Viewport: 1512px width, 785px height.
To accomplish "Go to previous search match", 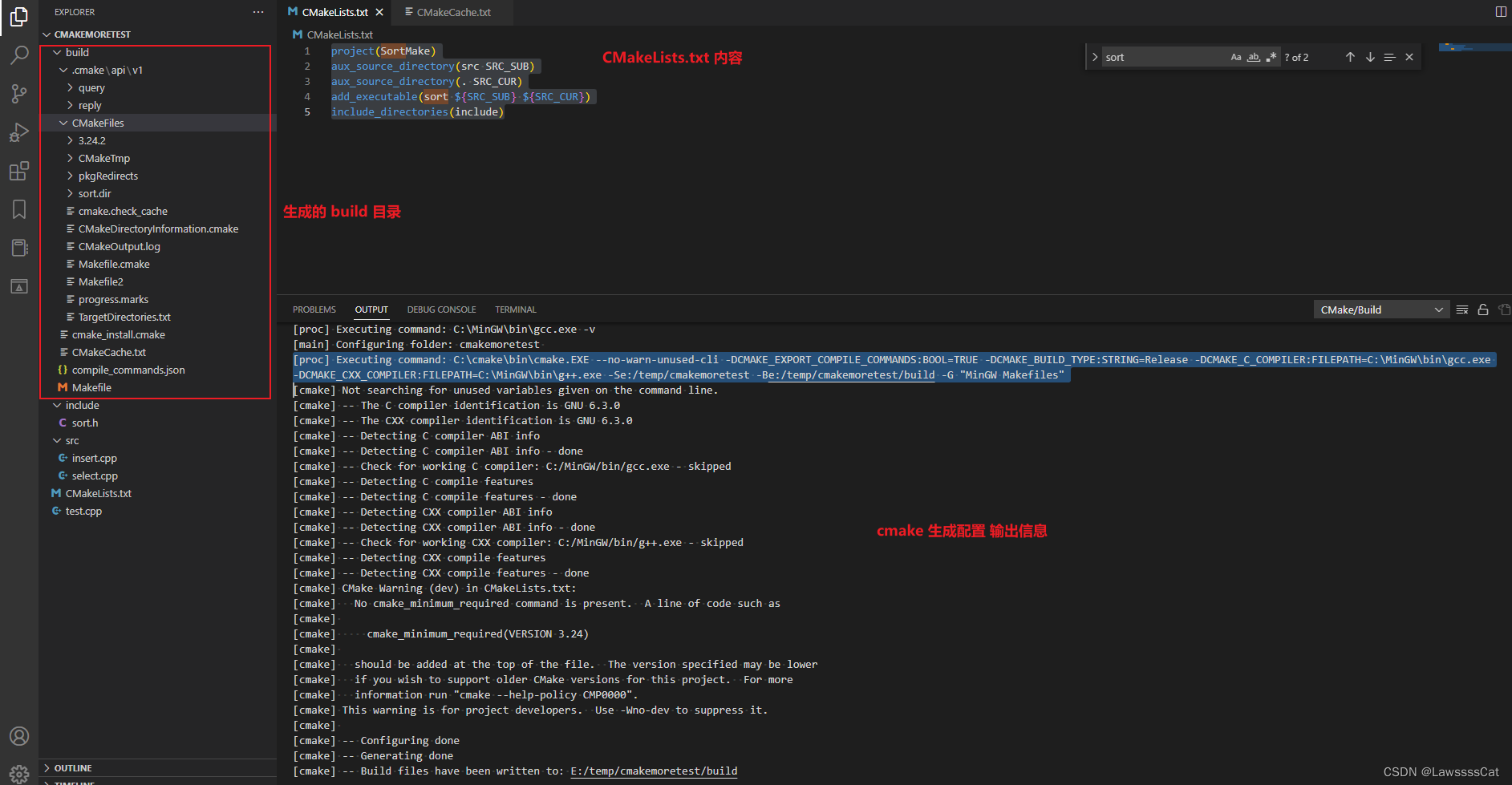I will point(1350,57).
